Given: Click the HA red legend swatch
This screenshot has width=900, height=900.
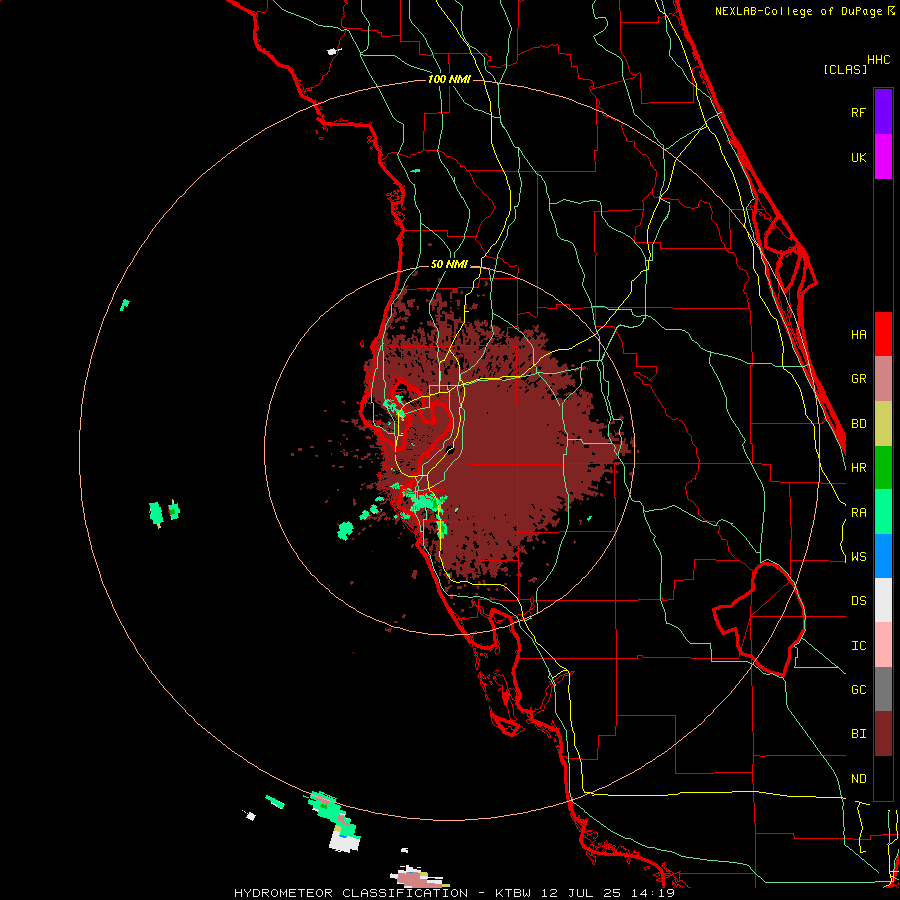Looking at the screenshot, I should pyautogui.click(x=883, y=334).
